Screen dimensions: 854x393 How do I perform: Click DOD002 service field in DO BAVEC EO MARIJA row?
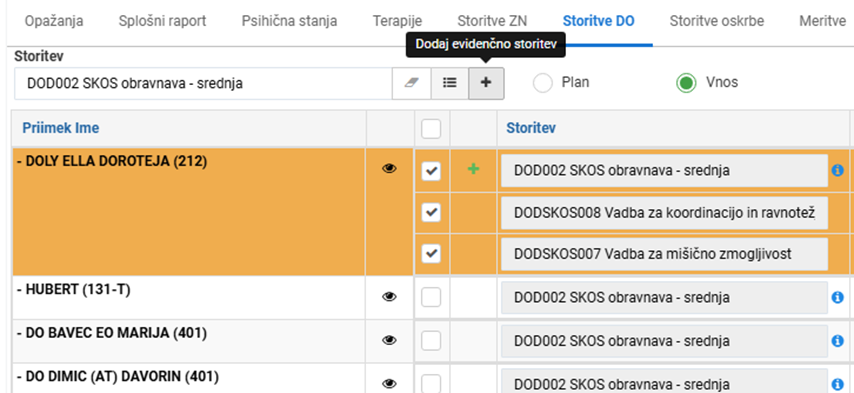[x=664, y=341]
